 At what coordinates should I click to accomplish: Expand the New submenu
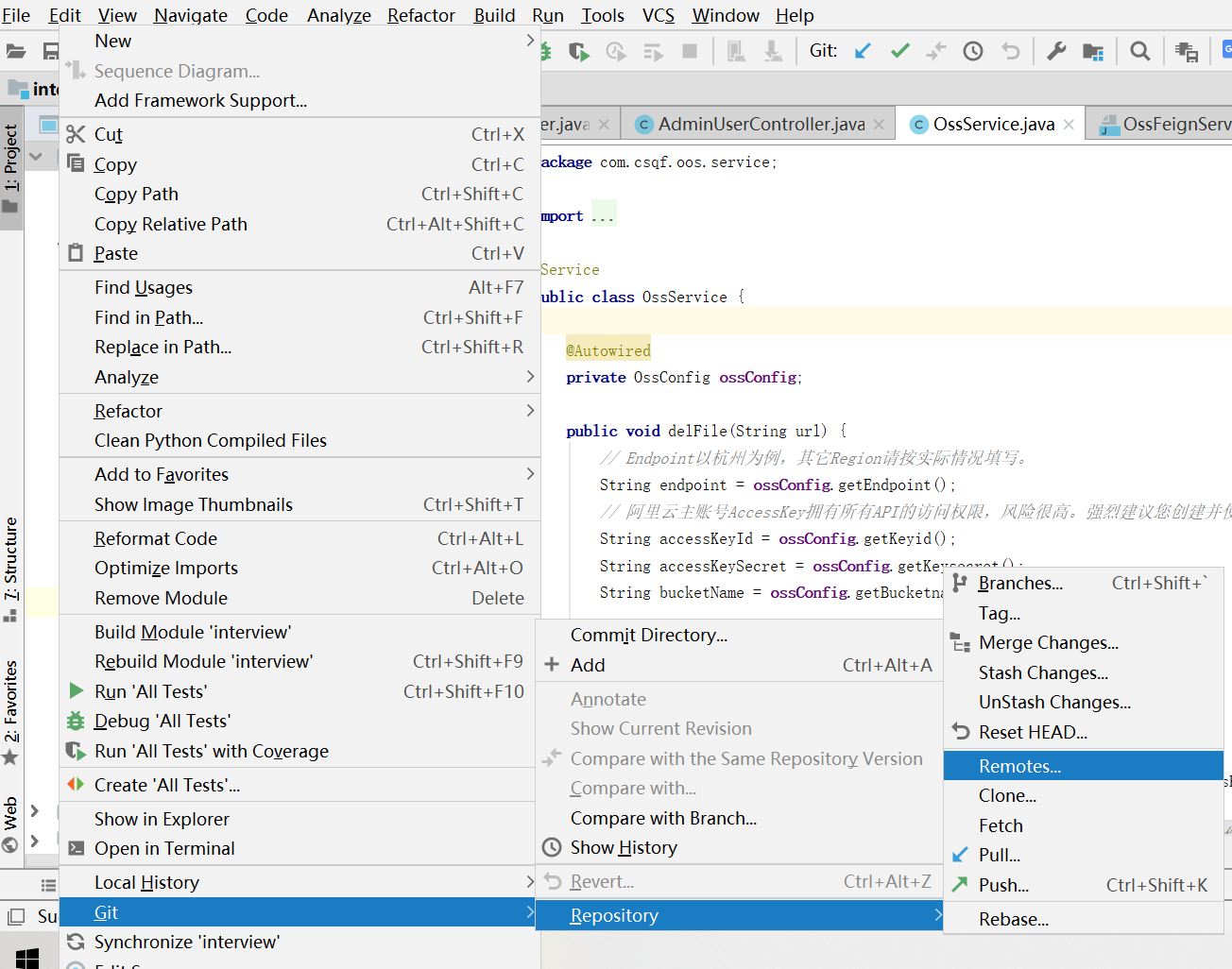click(x=299, y=41)
